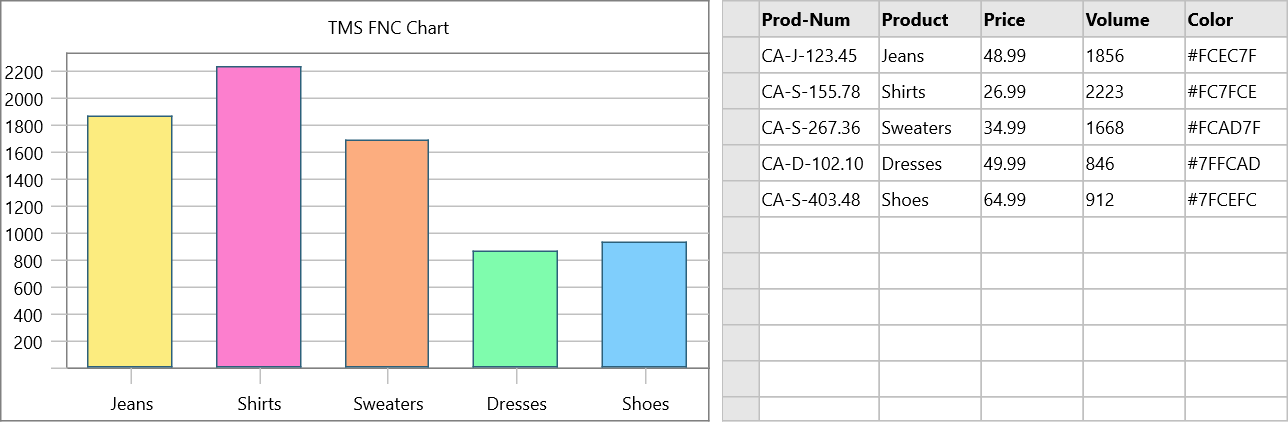Select the color cell #FC7FCE

click(x=1236, y=92)
